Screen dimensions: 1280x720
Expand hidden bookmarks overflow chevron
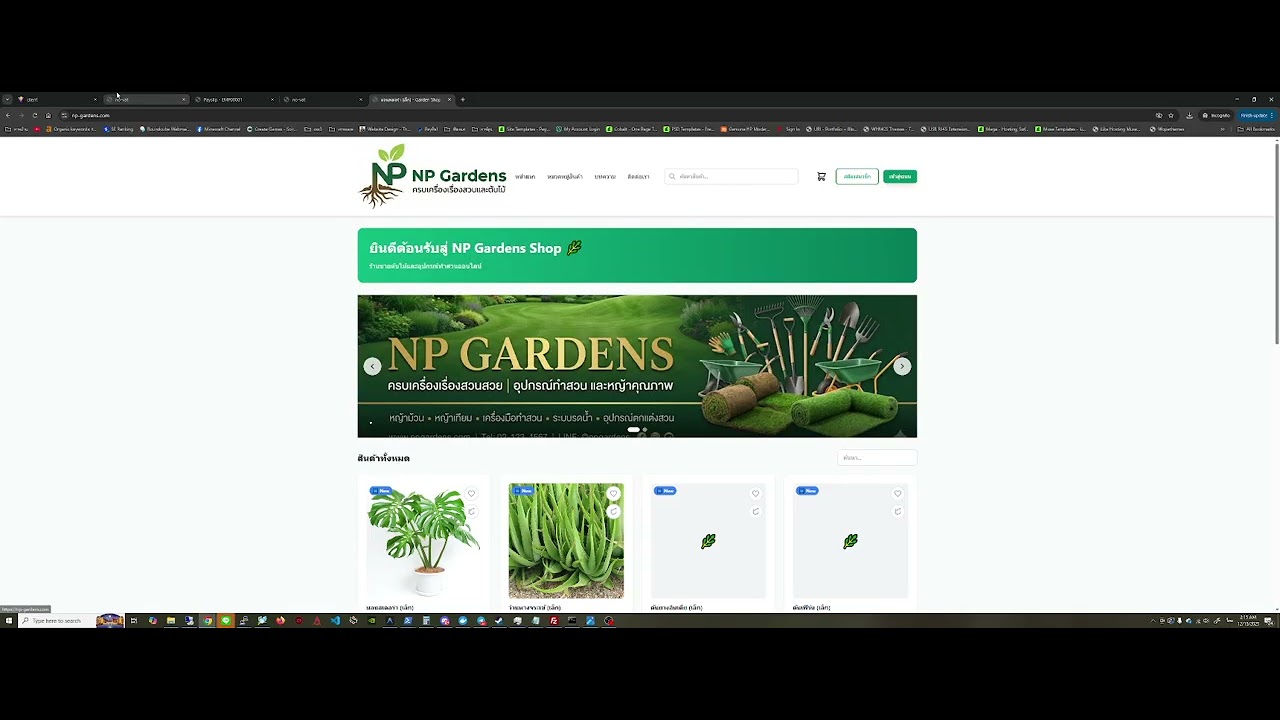(1222, 129)
